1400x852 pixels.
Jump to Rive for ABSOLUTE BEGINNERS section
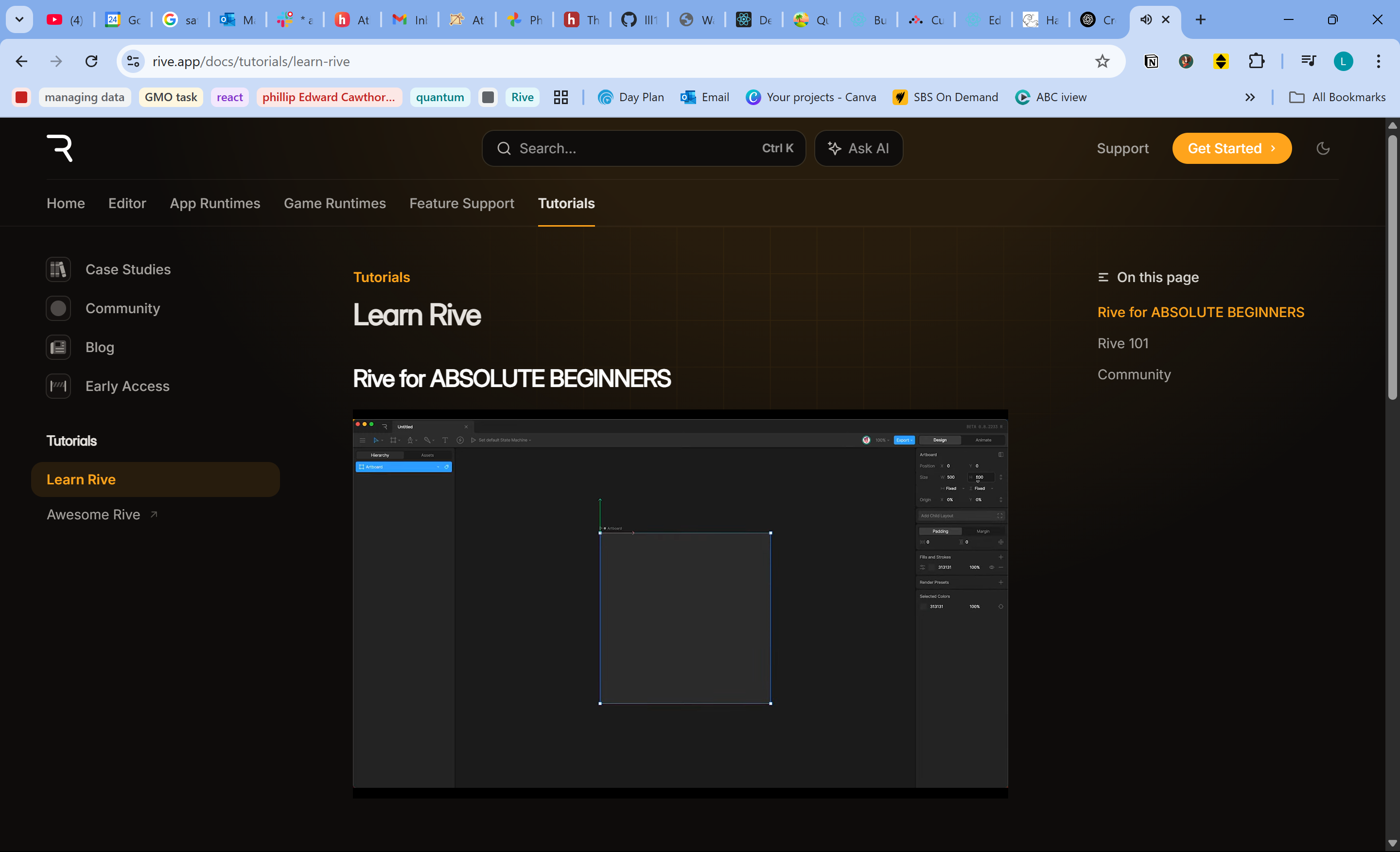coord(1201,312)
